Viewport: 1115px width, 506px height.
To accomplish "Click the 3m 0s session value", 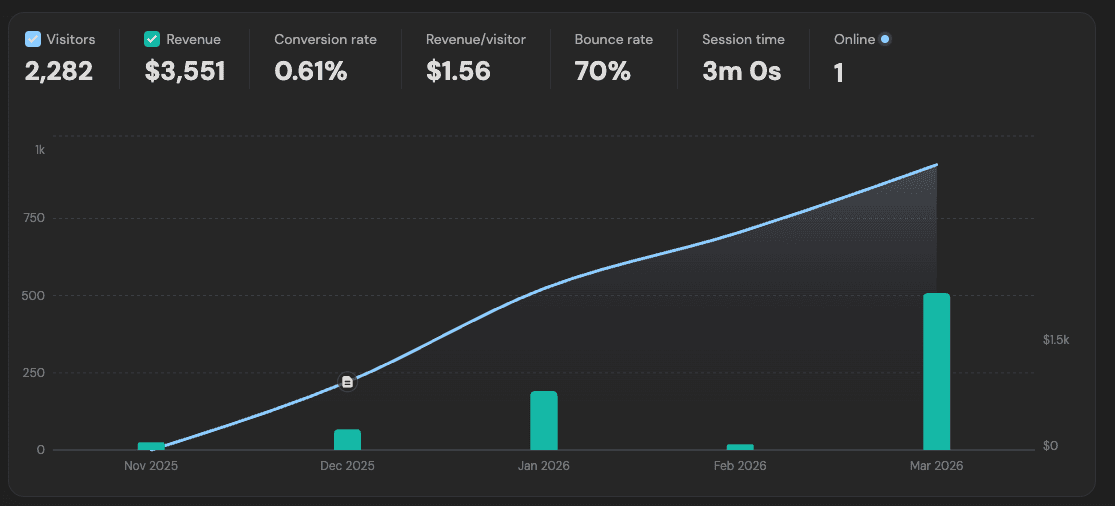I will click(x=742, y=71).
